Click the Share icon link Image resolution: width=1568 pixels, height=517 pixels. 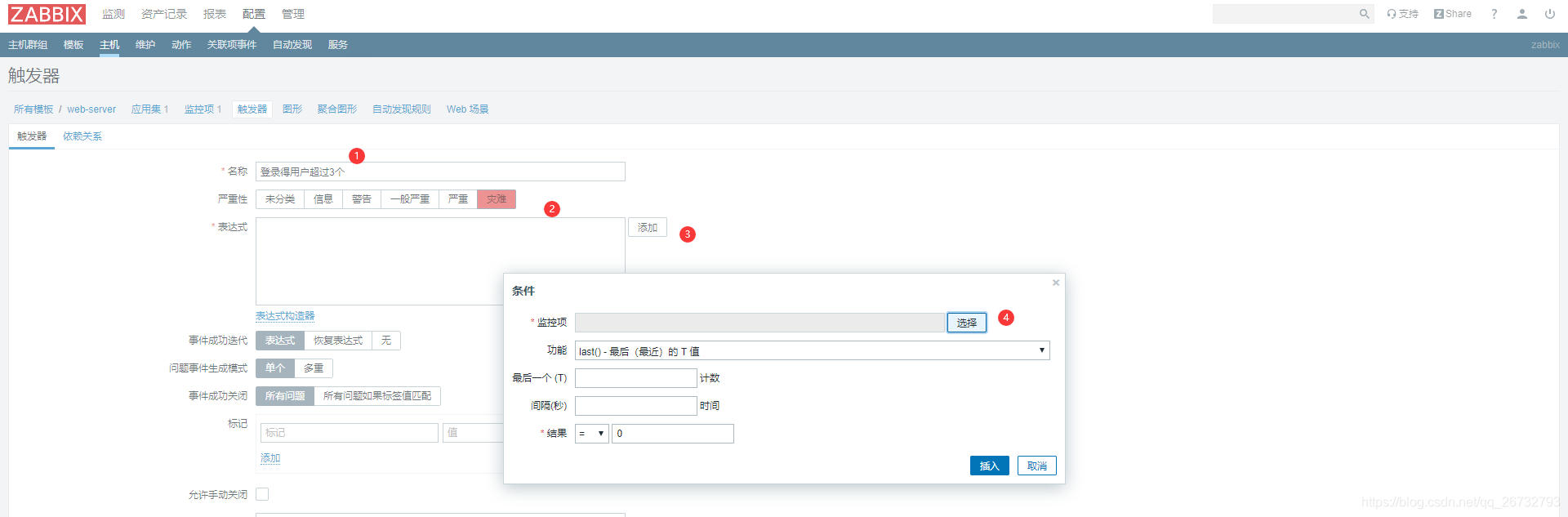tap(1453, 14)
